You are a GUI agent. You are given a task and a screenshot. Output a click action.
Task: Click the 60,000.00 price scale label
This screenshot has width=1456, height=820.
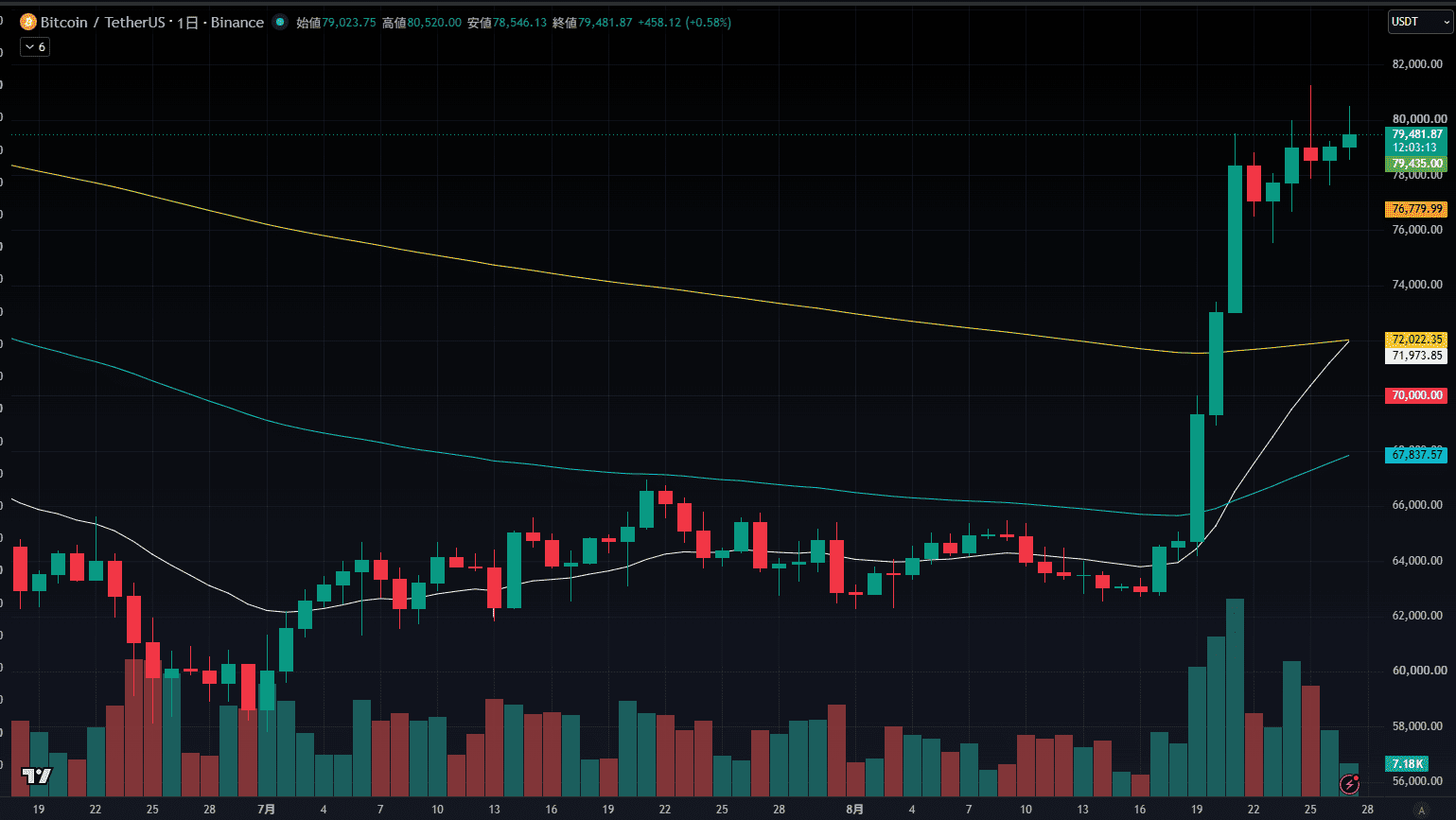click(x=1419, y=671)
